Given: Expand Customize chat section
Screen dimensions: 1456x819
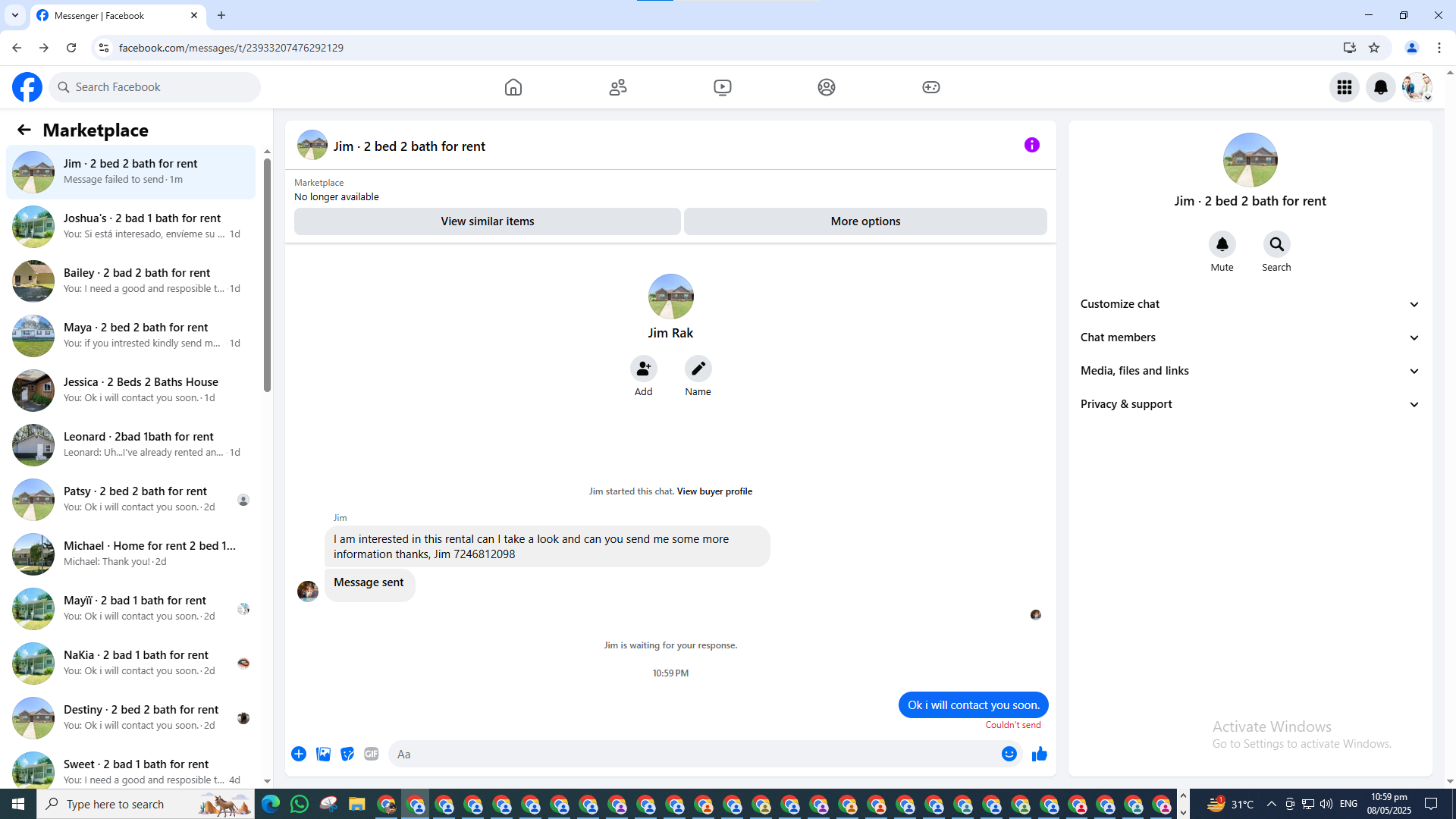Looking at the screenshot, I should coord(1250,304).
